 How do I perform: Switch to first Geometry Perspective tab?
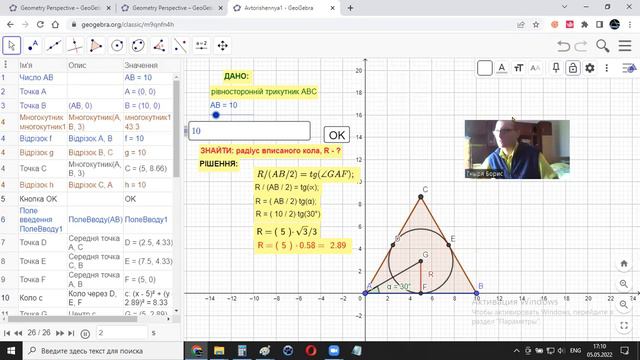coord(60,8)
